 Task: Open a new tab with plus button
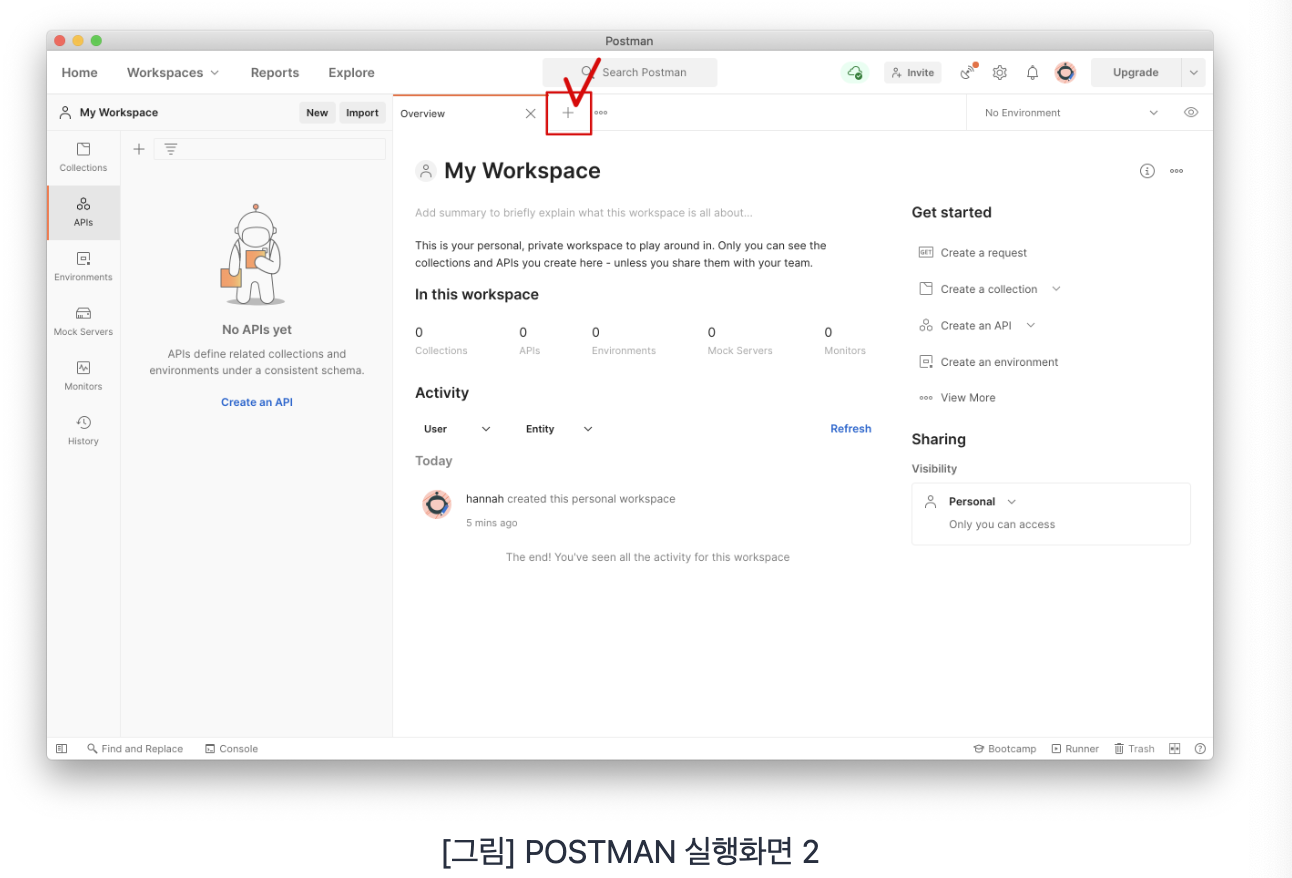coord(568,113)
